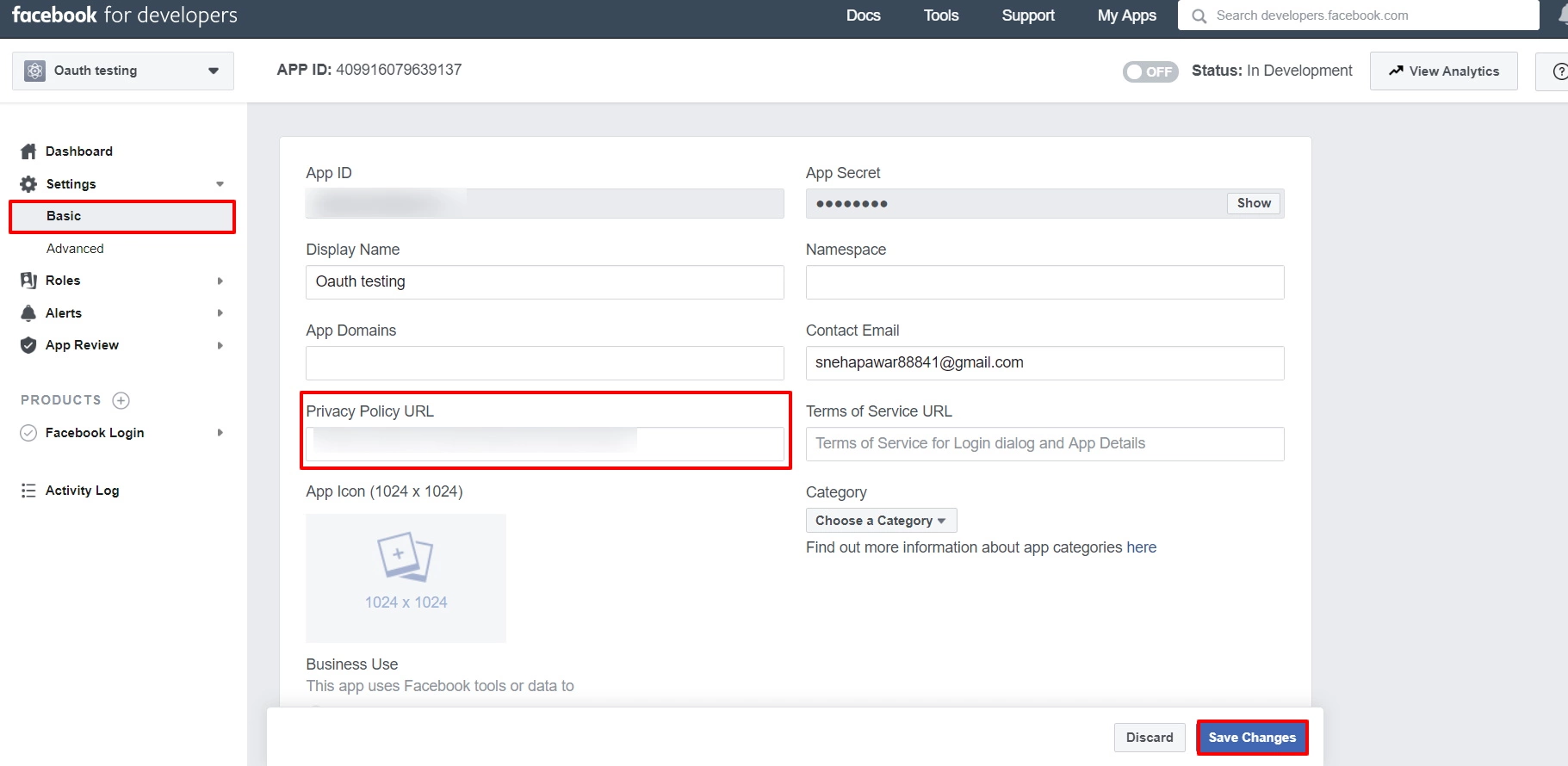This screenshot has height=766, width=1568.
Task: Focus the Terms of Service URL field
Action: (1044, 444)
